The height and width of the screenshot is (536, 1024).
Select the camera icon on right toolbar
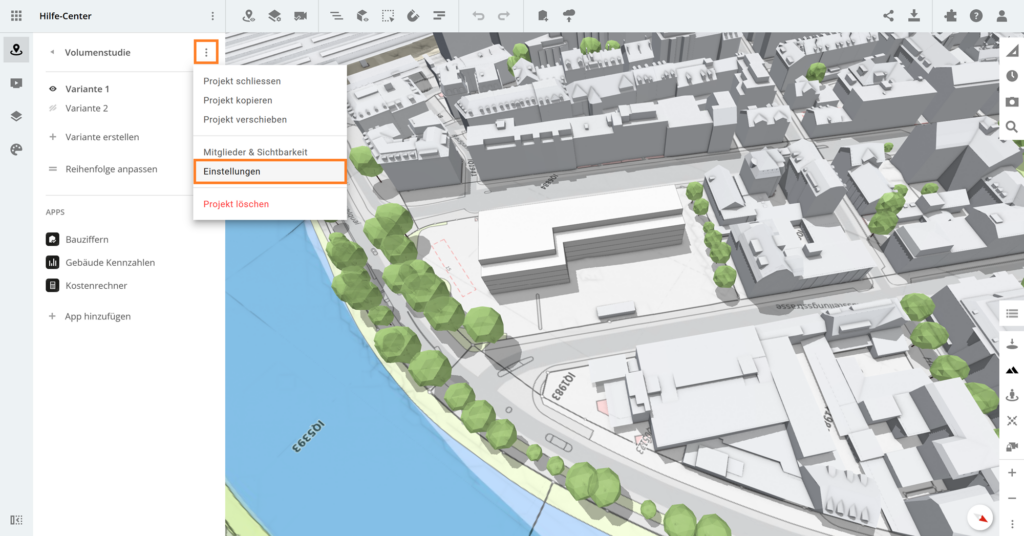1012,102
